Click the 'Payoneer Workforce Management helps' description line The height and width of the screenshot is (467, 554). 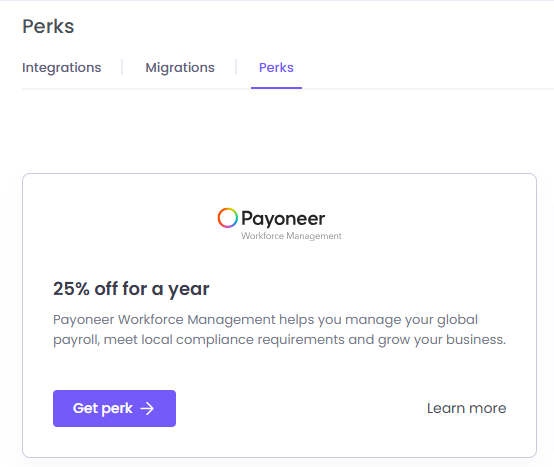pos(265,320)
